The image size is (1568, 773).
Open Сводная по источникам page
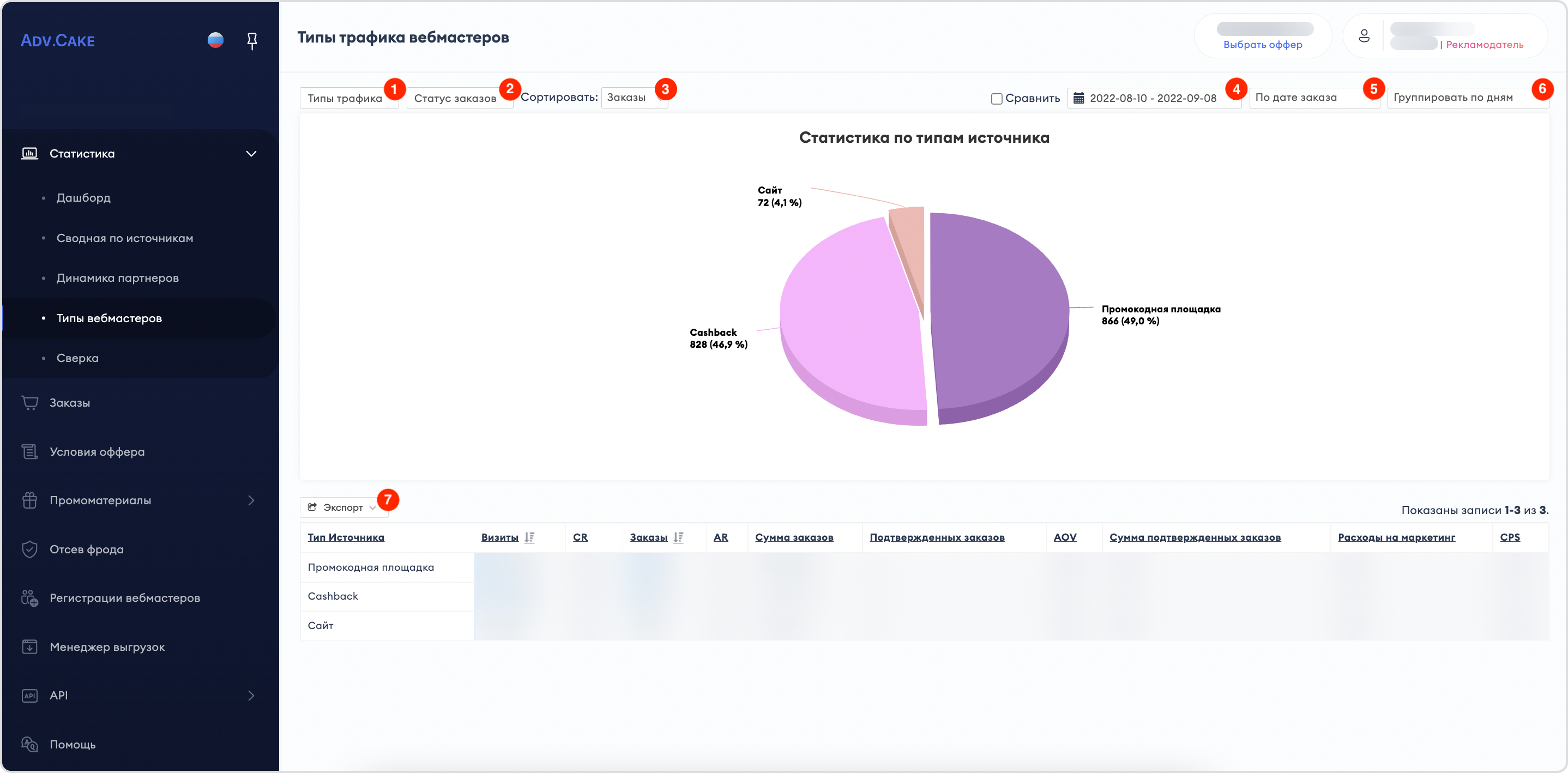tap(125, 238)
